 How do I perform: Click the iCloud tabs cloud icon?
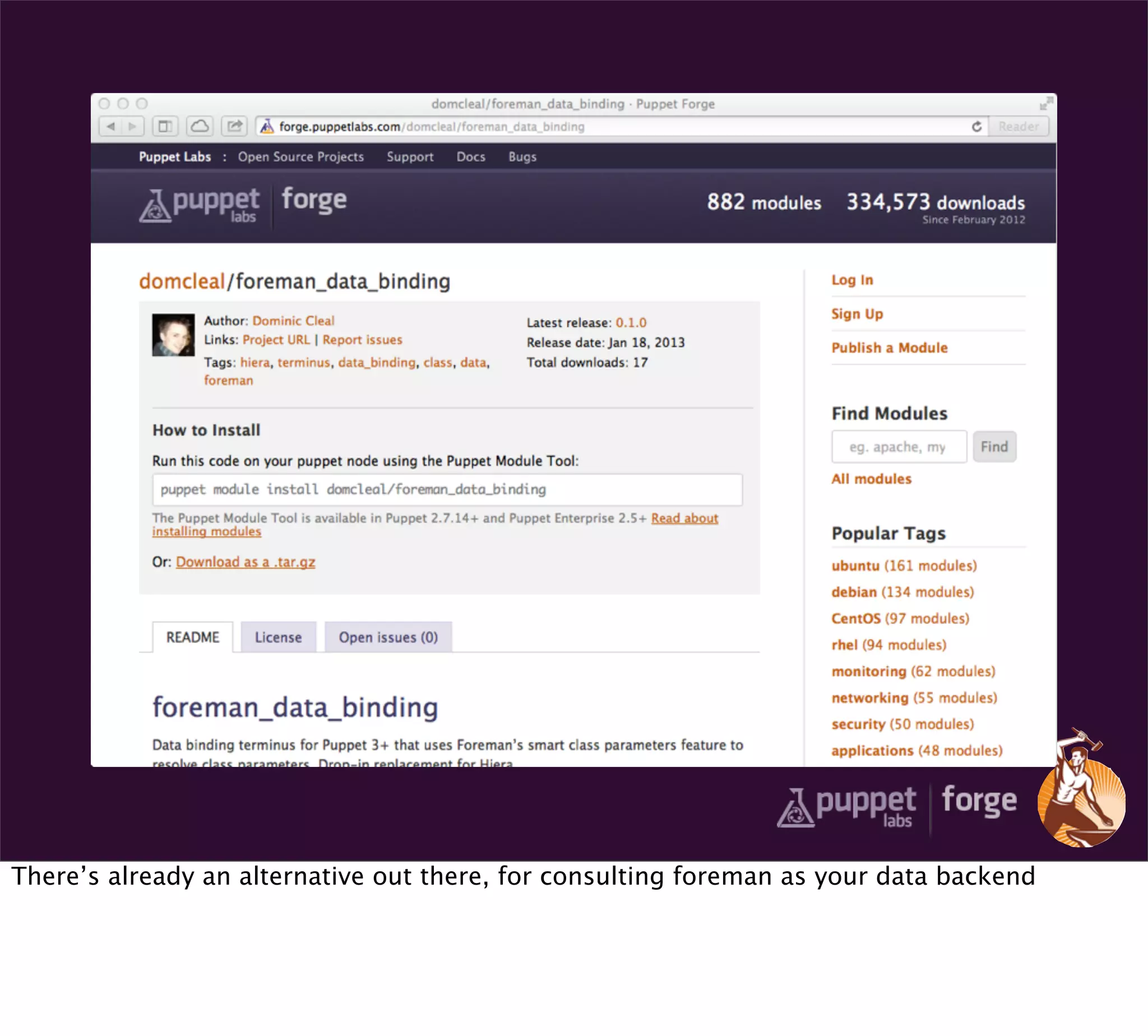[199, 126]
